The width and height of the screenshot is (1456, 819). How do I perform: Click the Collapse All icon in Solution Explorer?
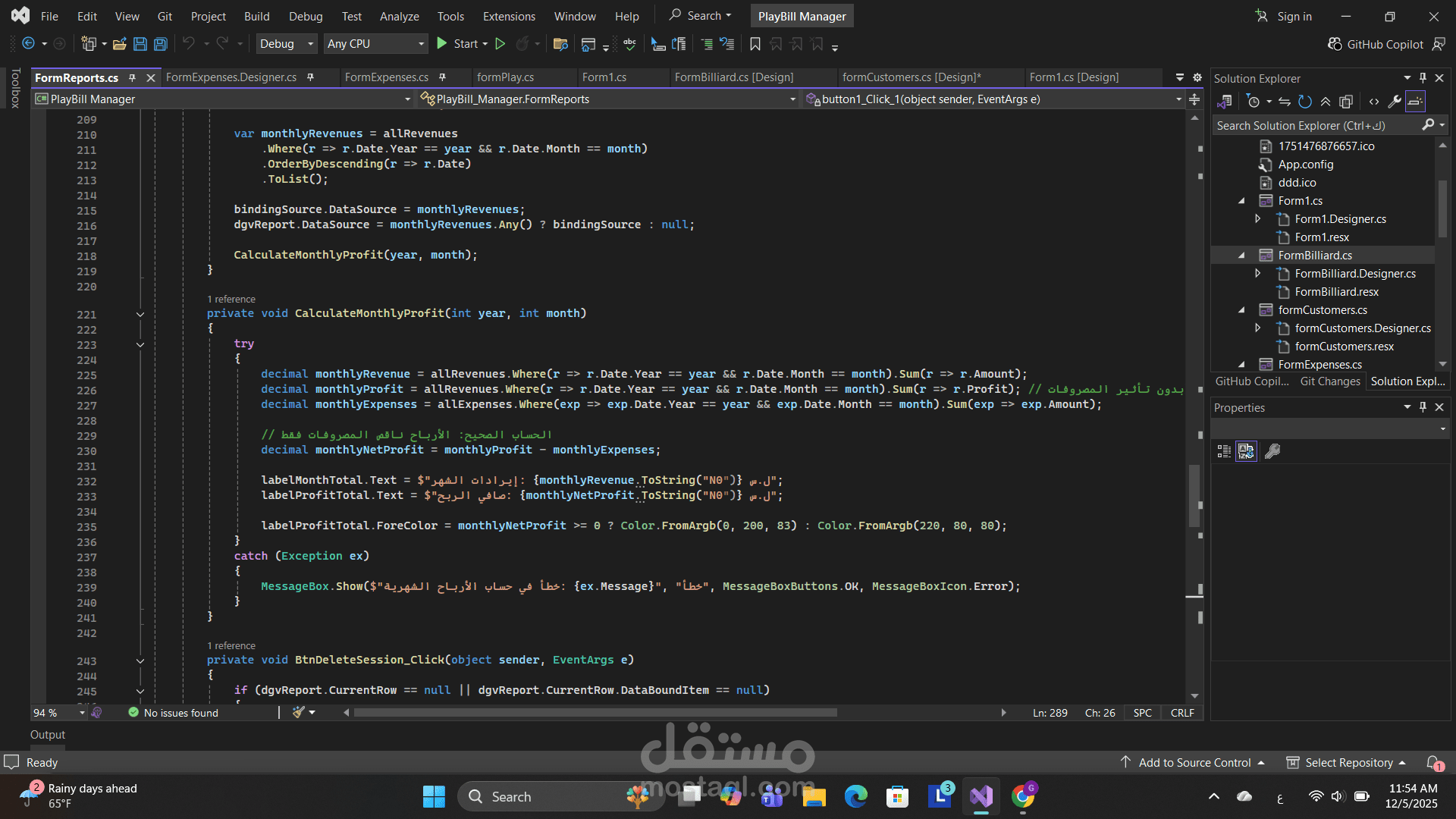point(1326,102)
